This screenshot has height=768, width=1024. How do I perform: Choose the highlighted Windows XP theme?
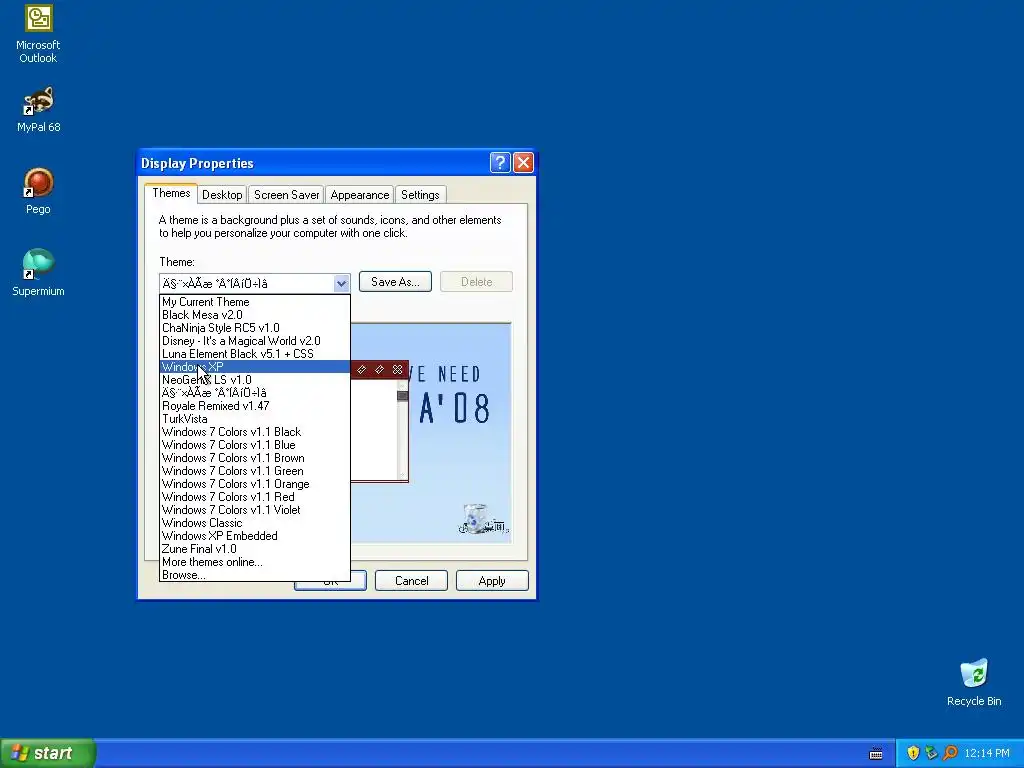pyautogui.click(x=255, y=367)
